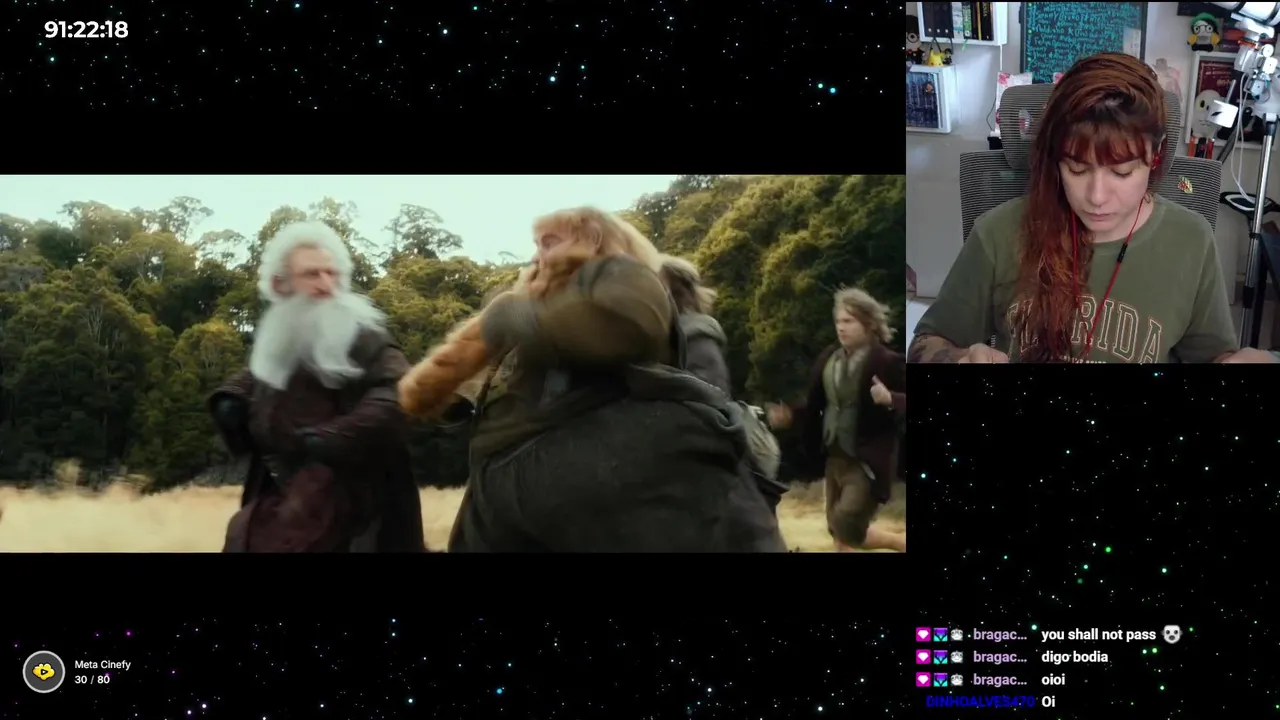Click the teal gem badge beside "digo bodia"
This screenshot has width=1280, height=720.
[940, 657]
